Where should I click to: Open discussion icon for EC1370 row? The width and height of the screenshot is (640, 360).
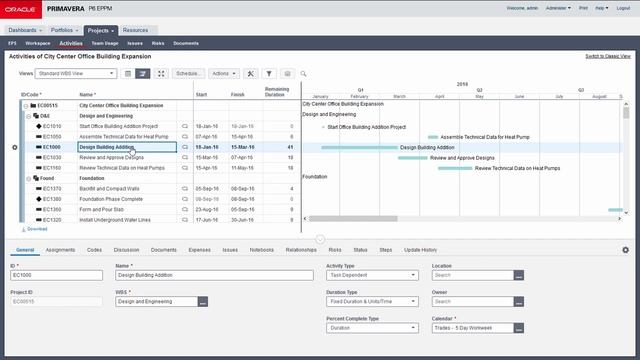[185, 189]
